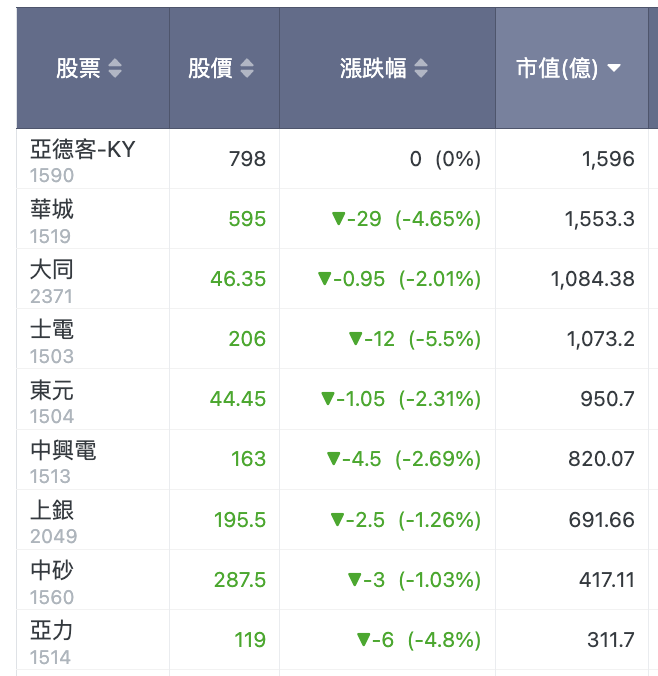Open the 中興電 stock link
The image size is (658, 676).
(63, 450)
